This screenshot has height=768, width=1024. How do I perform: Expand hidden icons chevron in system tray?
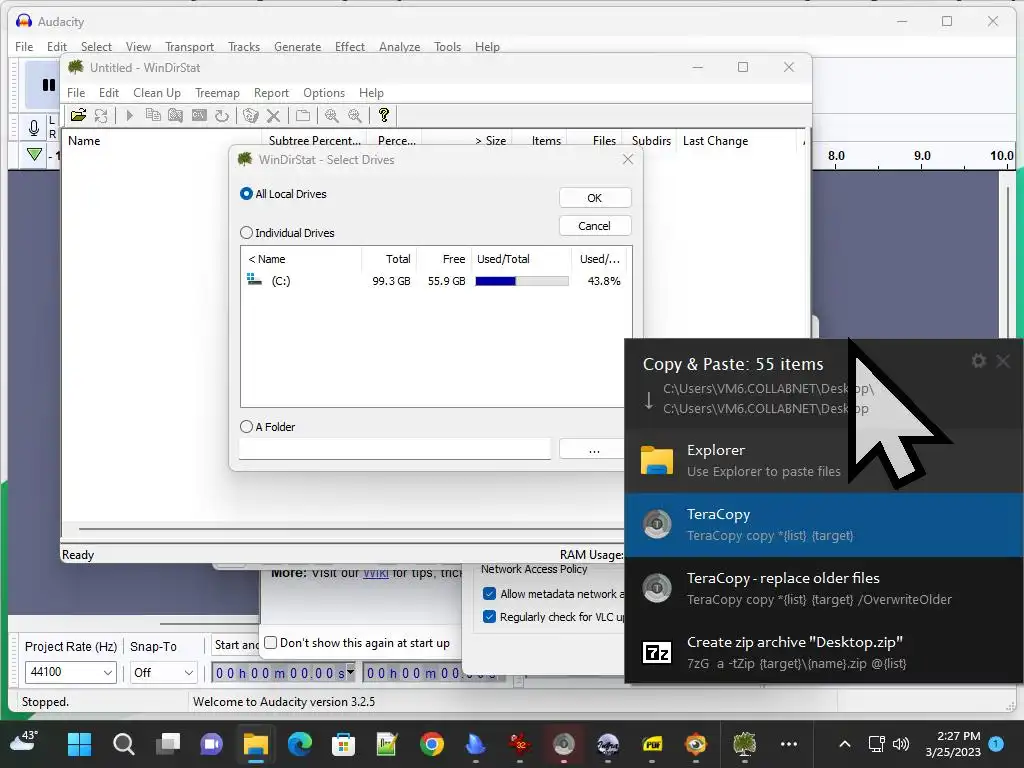click(844, 744)
